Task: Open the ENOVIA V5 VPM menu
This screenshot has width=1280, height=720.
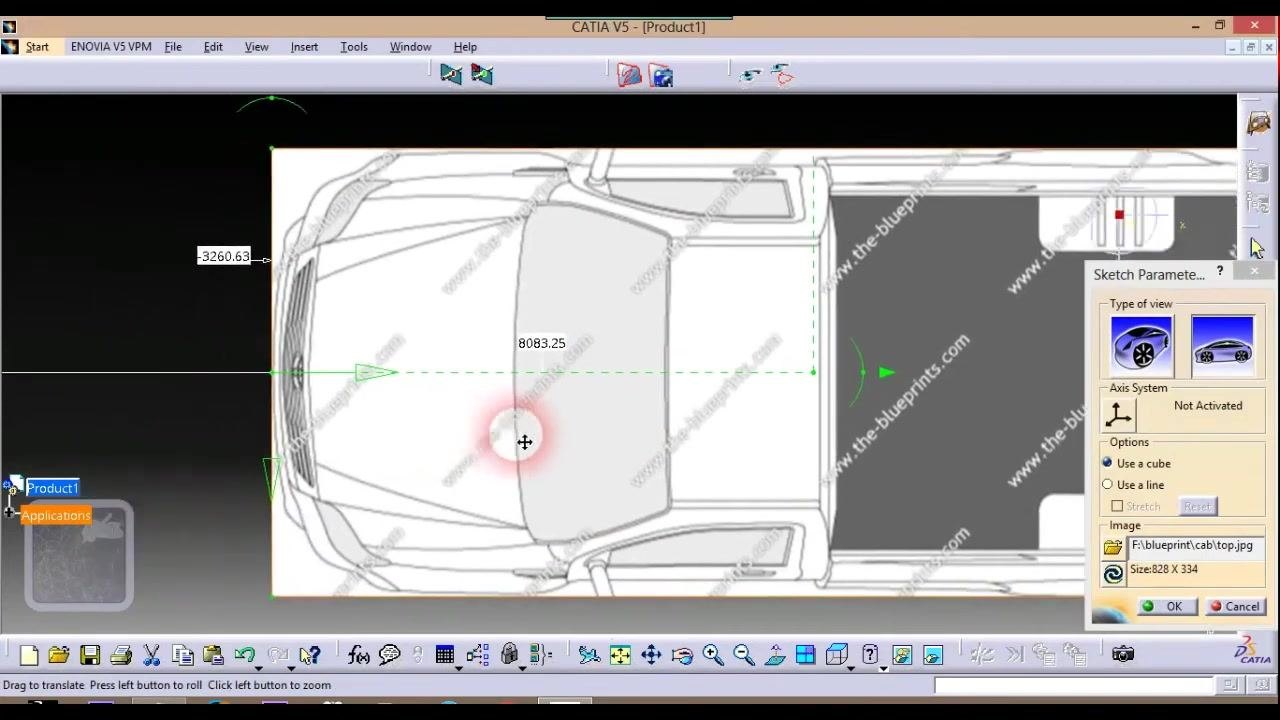Action: pyautogui.click(x=111, y=47)
